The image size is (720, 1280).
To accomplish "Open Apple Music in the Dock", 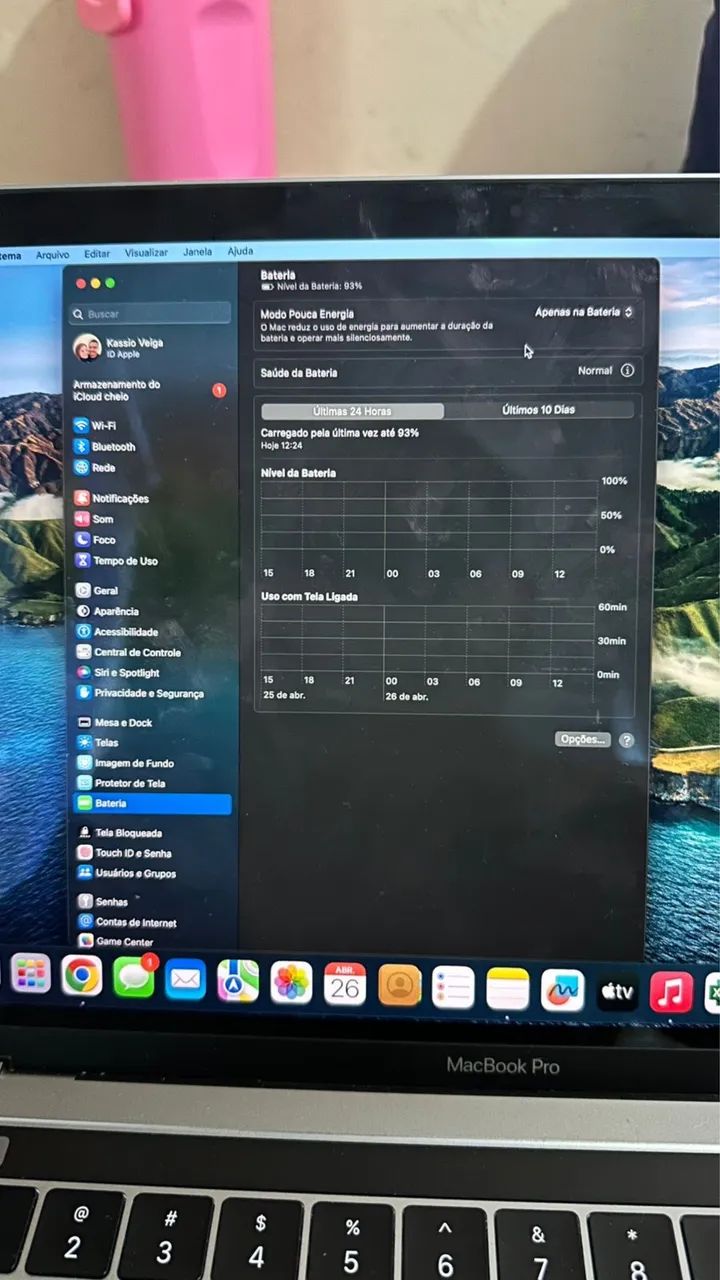I will [x=671, y=992].
